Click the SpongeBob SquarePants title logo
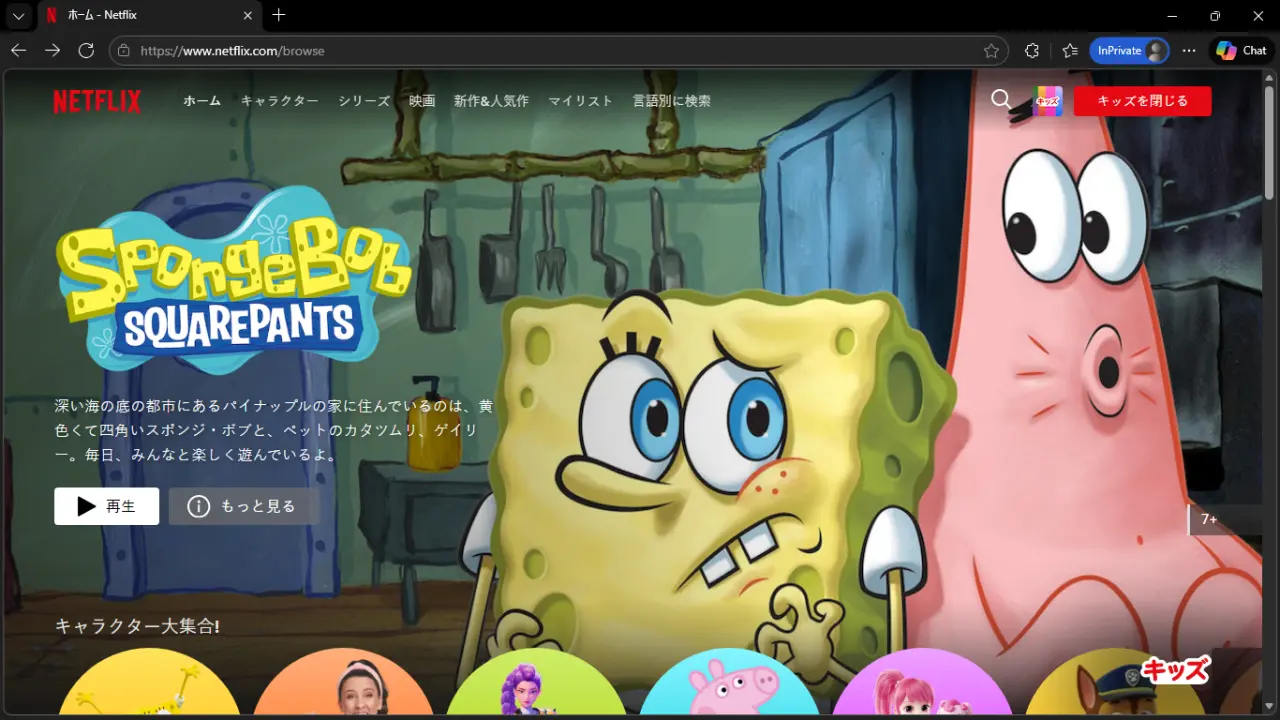 (x=235, y=280)
